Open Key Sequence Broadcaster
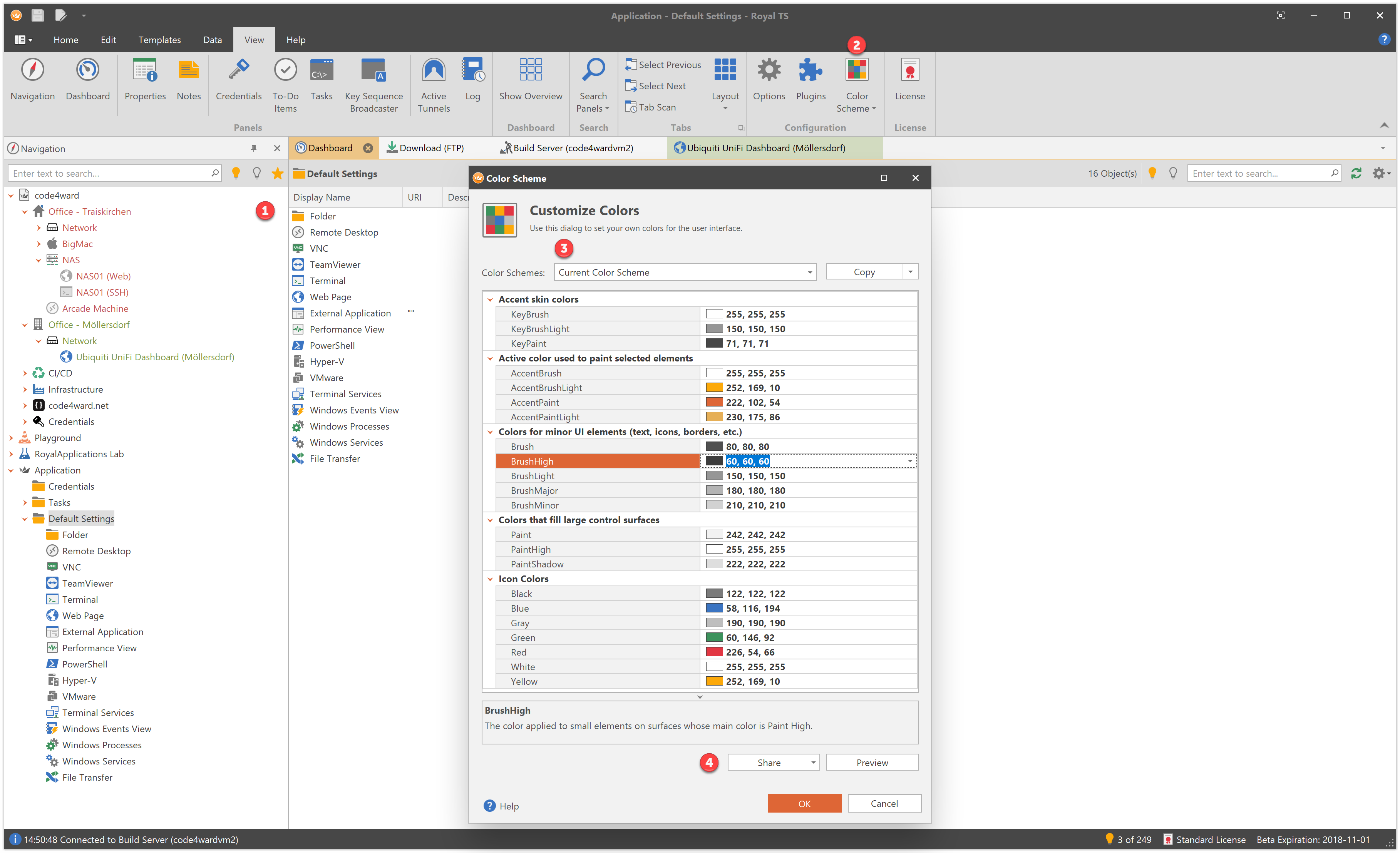Screen dimensions: 1400x853 (x=373, y=86)
